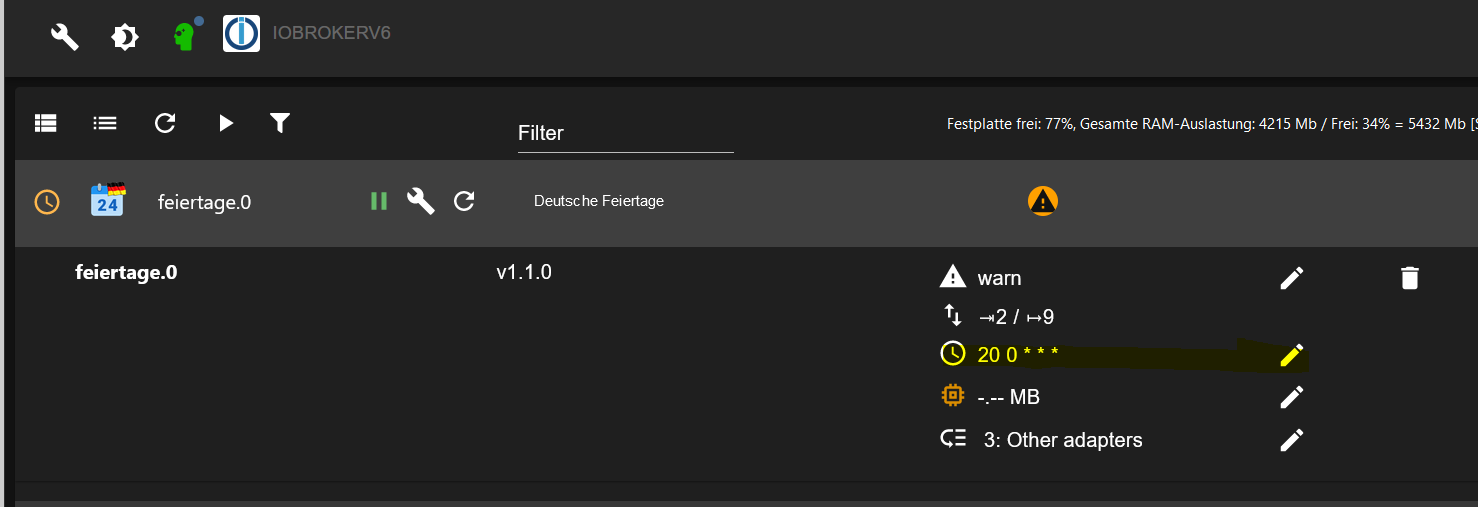Pause the feiertage.0 instance
Screen dimensions: 1478x507
click(378, 201)
